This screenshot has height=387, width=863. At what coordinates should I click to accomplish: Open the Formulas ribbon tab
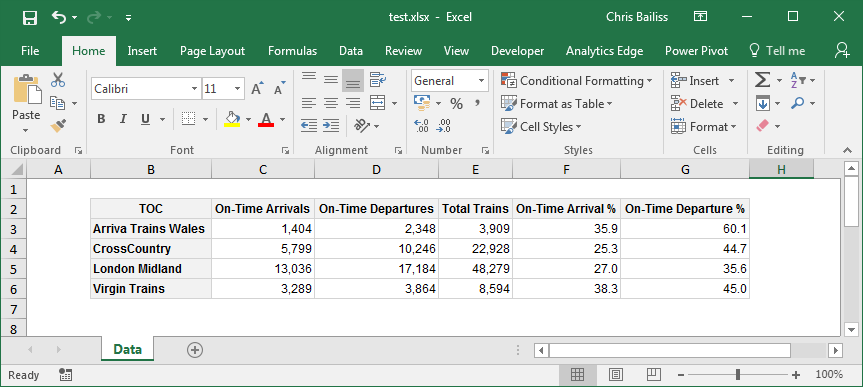[x=292, y=51]
